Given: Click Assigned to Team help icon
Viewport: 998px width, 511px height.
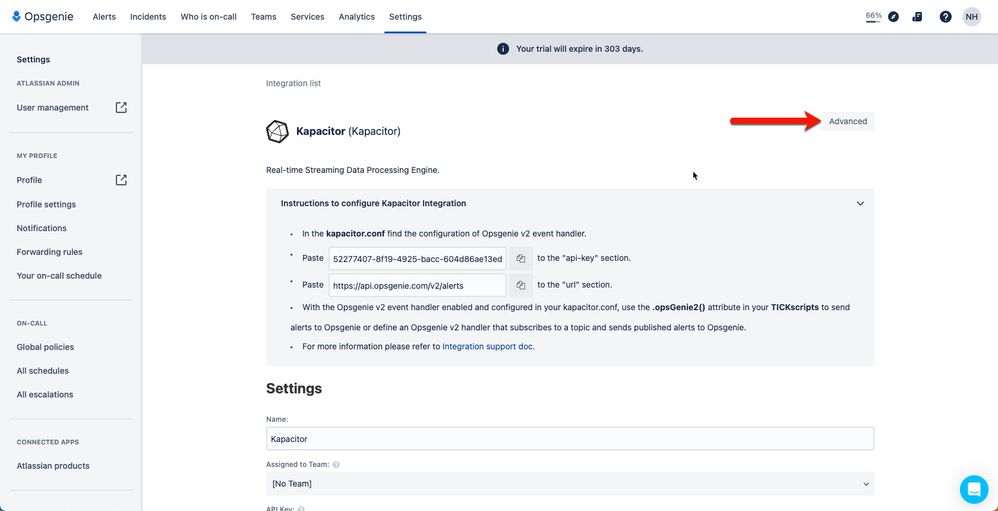Looking at the screenshot, I should pyautogui.click(x=336, y=465).
